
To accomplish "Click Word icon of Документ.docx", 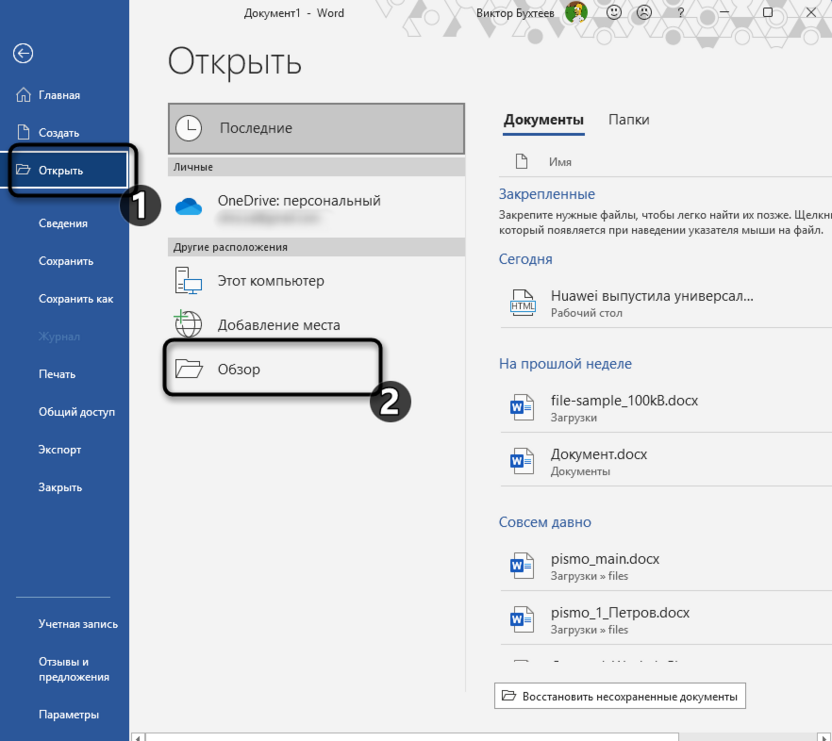I will click(522, 461).
